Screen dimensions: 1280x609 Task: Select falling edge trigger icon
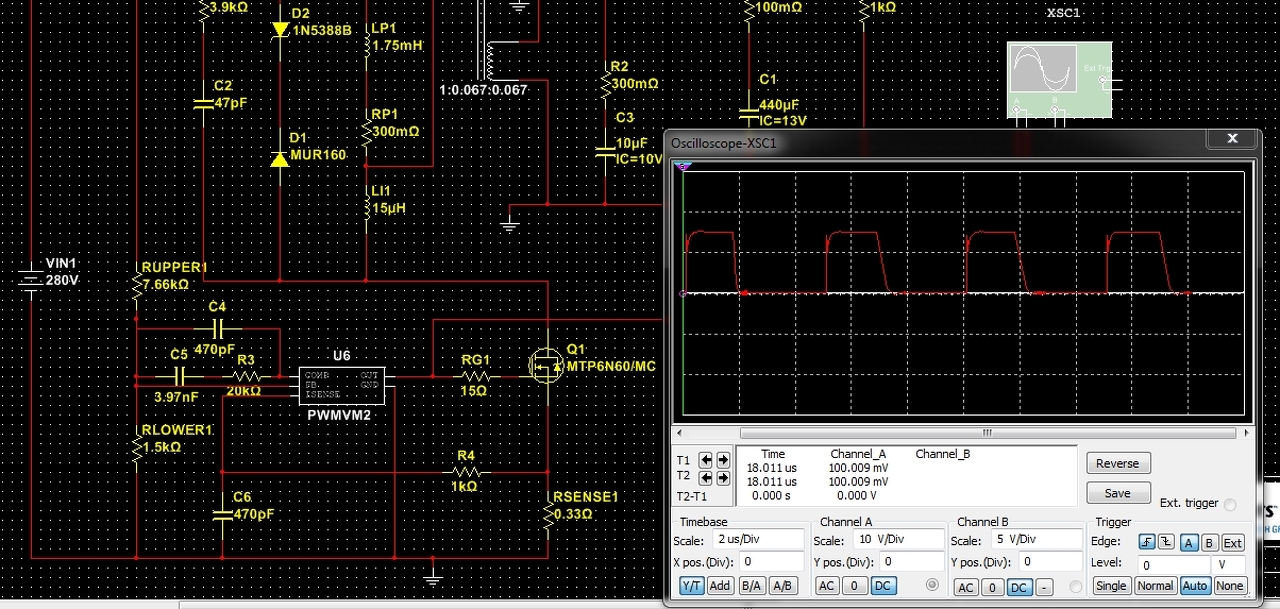tap(1168, 543)
